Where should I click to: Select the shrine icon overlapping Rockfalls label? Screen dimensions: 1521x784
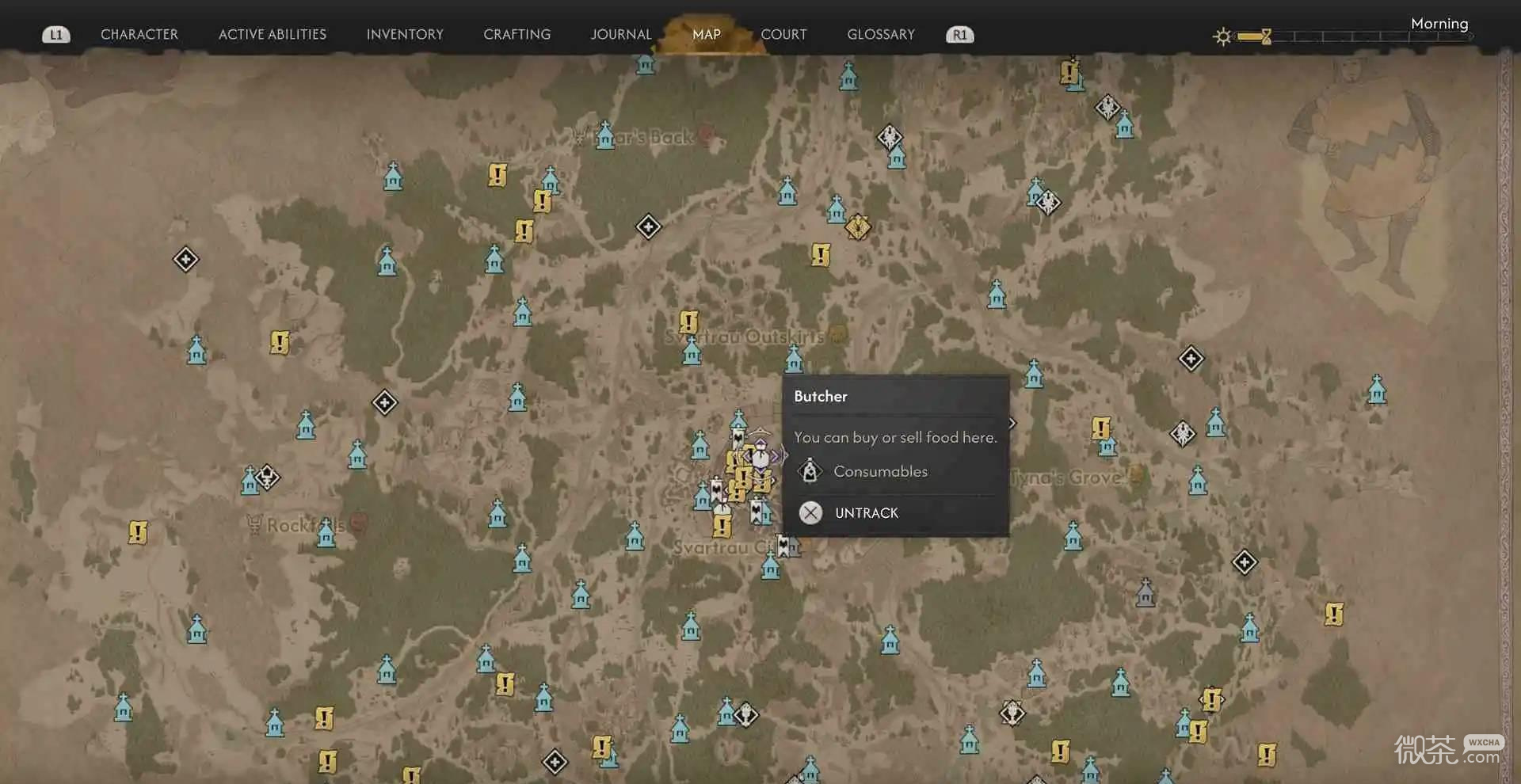(x=326, y=533)
